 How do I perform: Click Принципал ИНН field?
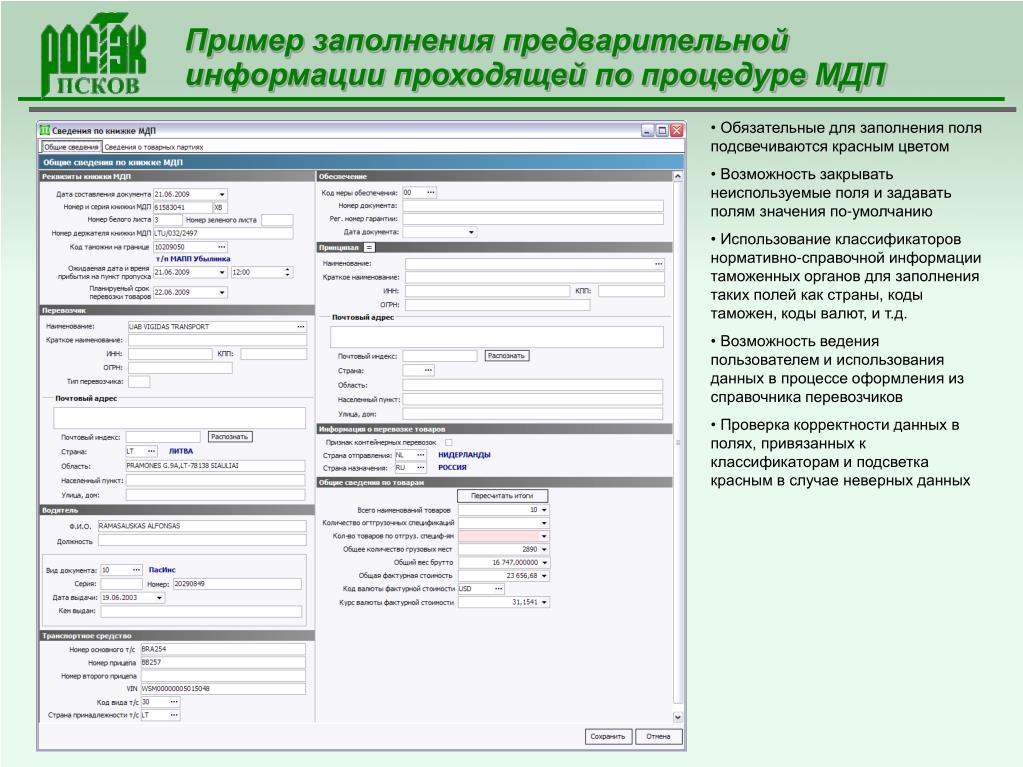tap(486, 292)
